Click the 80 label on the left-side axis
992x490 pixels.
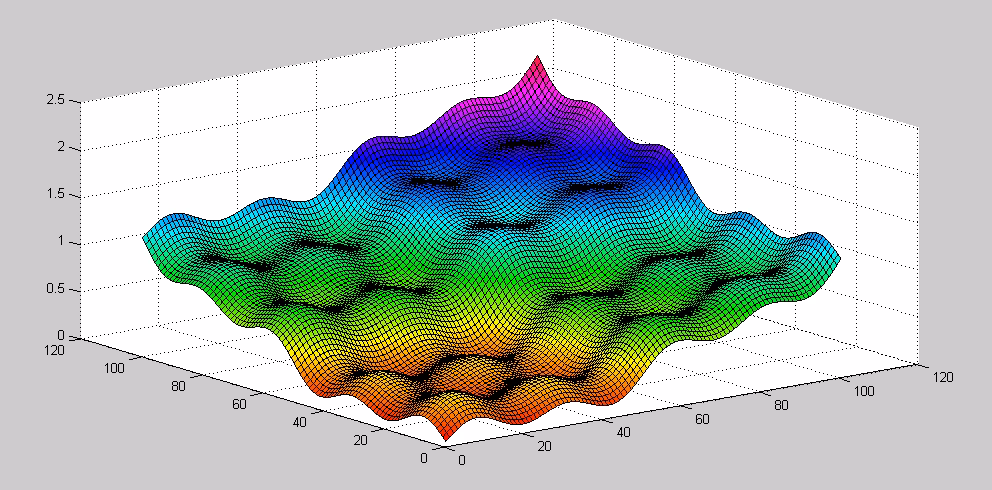[178, 386]
